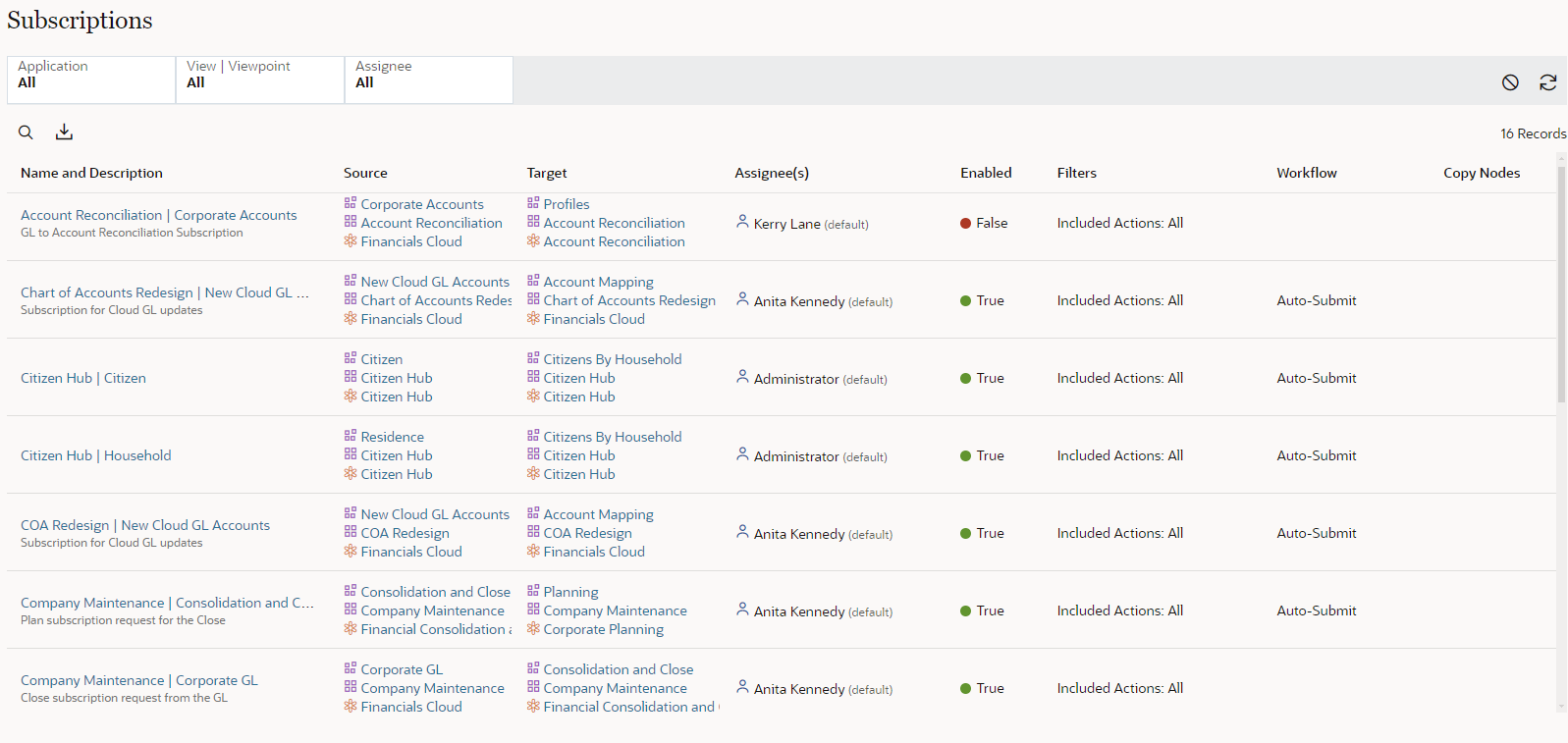Open the Assignee filter dropdown
Image resolution: width=1568 pixels, height=743 pixels.
coord(429,80)
